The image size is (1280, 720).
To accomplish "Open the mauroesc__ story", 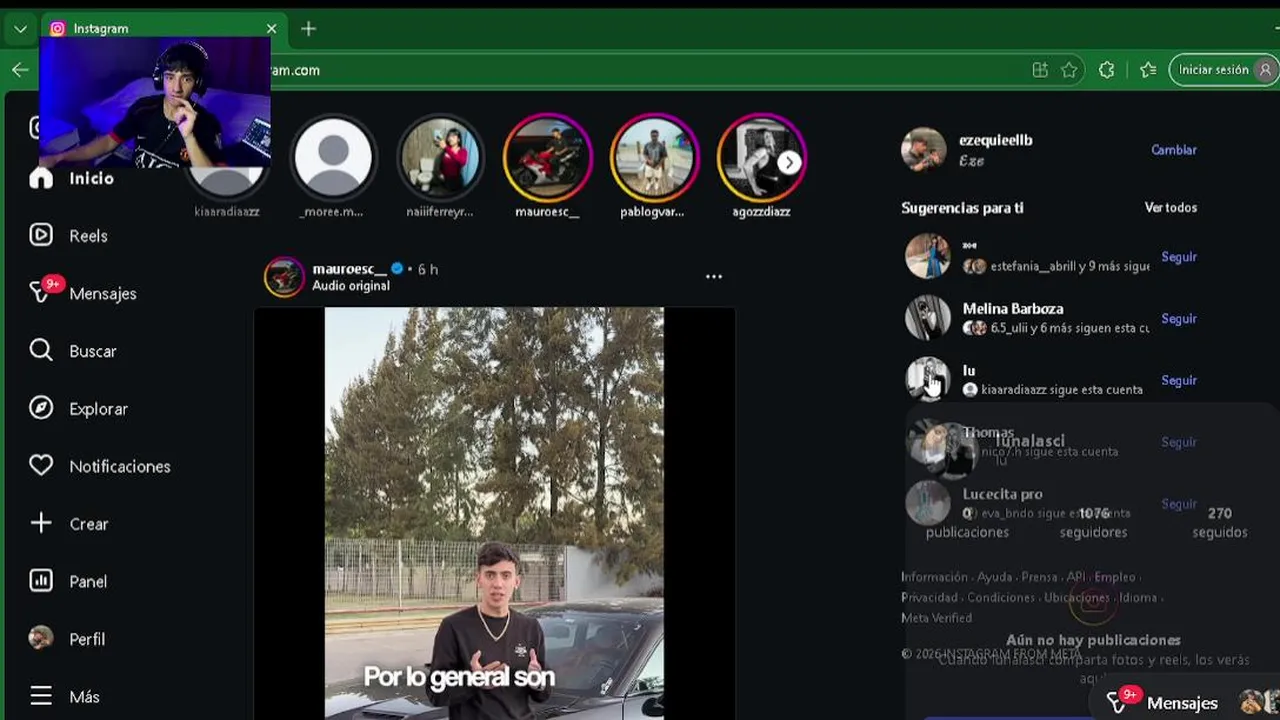I will [547, 158].
